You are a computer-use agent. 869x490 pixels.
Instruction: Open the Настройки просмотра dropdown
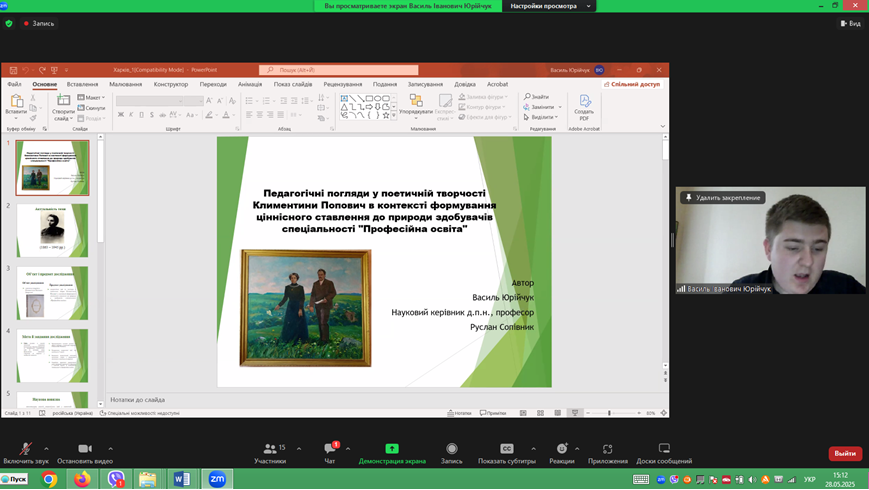point(549,6)
